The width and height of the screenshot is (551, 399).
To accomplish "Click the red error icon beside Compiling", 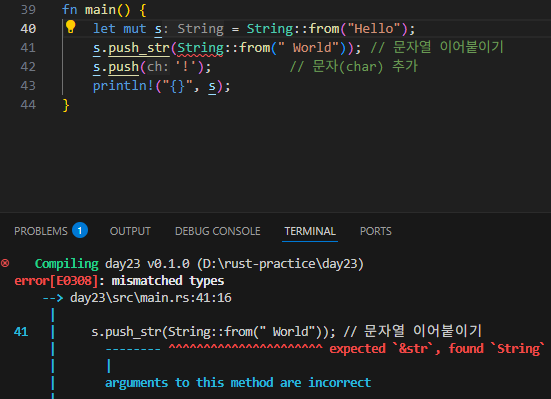I will click(x=5, y=263).
